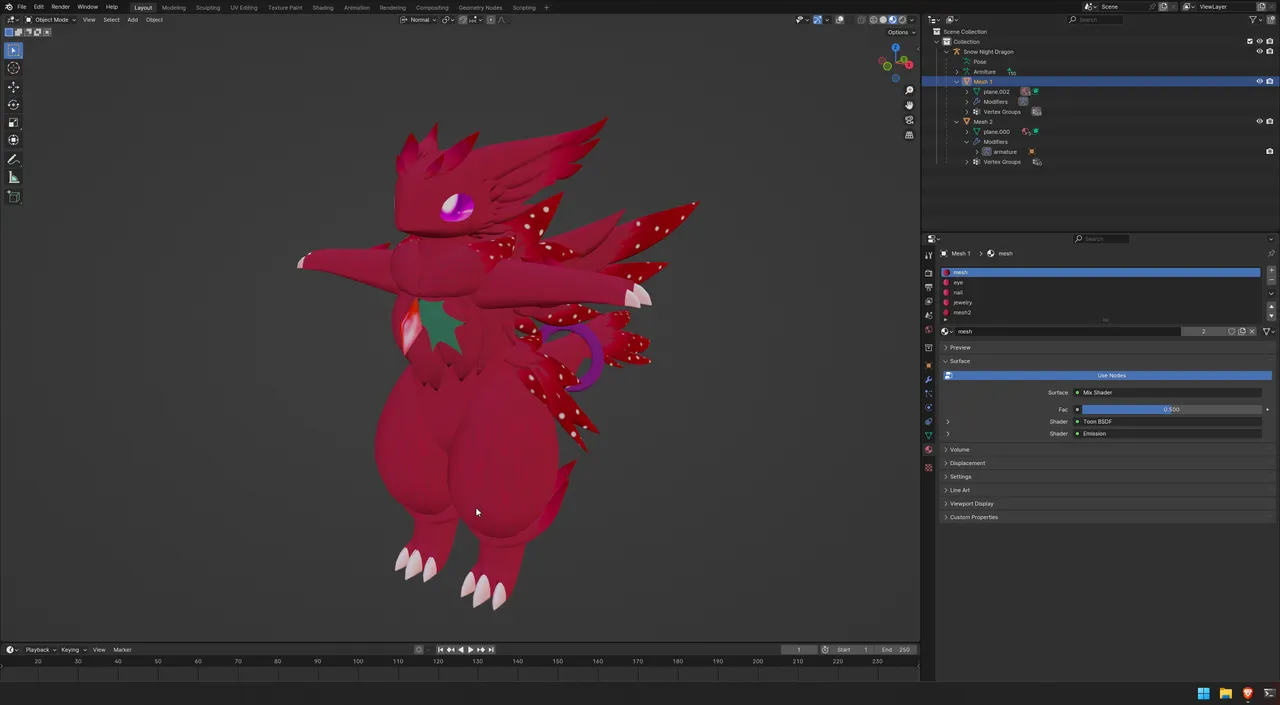Expand the Custom Properties panel
Screen dimensions: 1280x705
pyautogui.click(x=973, y=517)
